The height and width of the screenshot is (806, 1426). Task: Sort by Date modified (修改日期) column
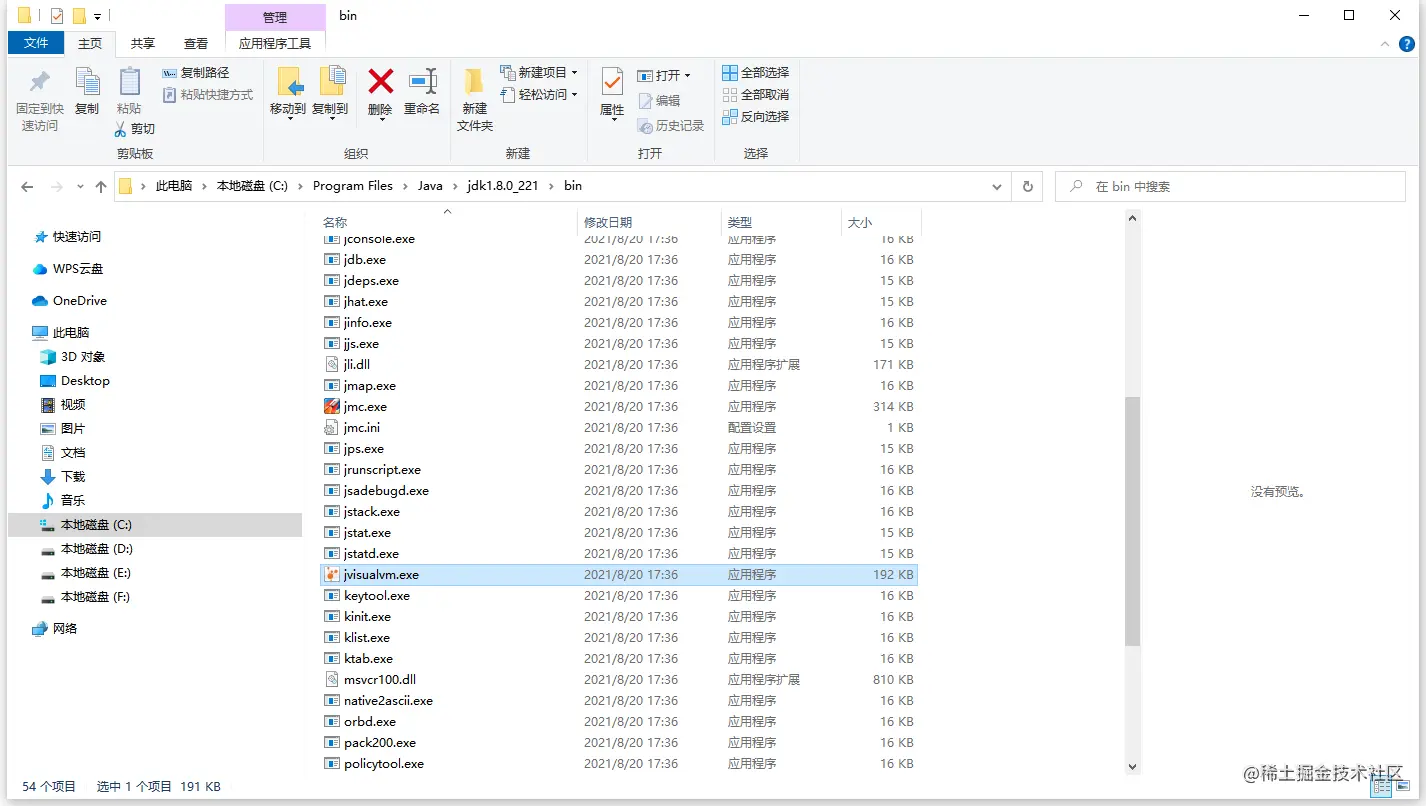pos(608,222)
